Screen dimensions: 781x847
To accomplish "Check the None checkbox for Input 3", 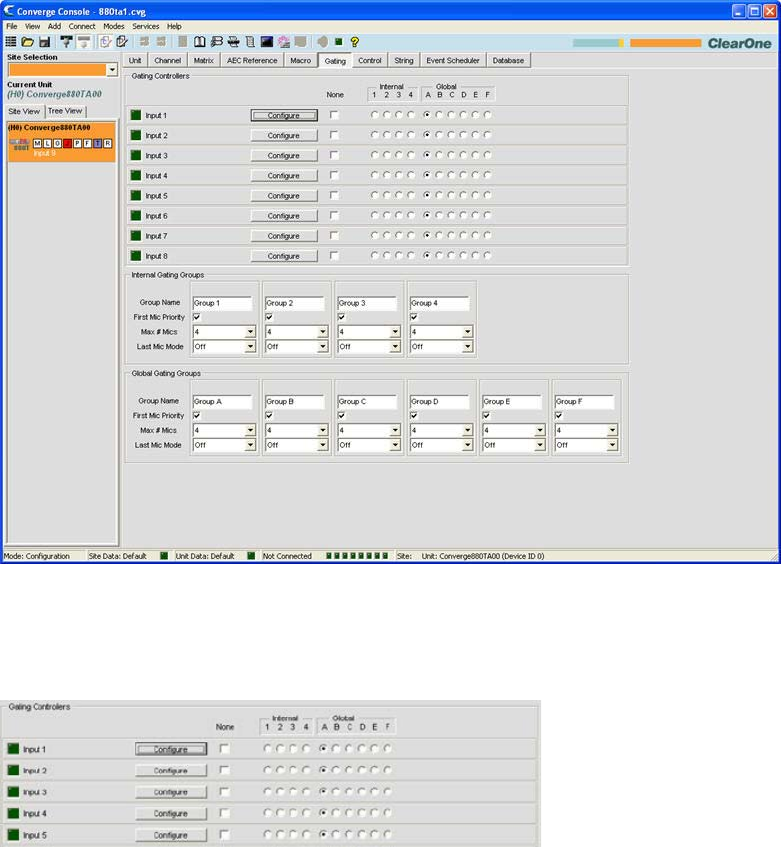I will click(335, 156).
